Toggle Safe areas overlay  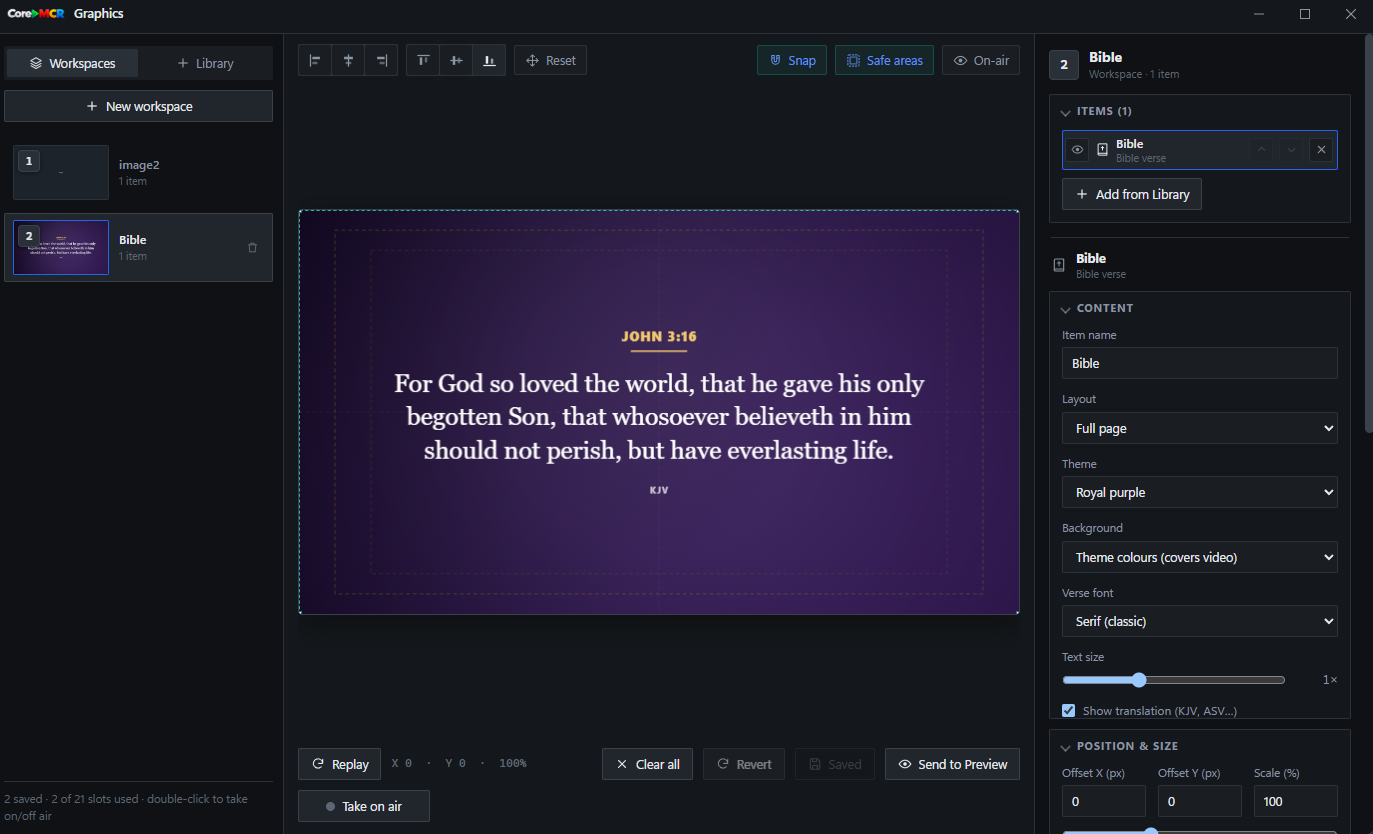(884, 61)
